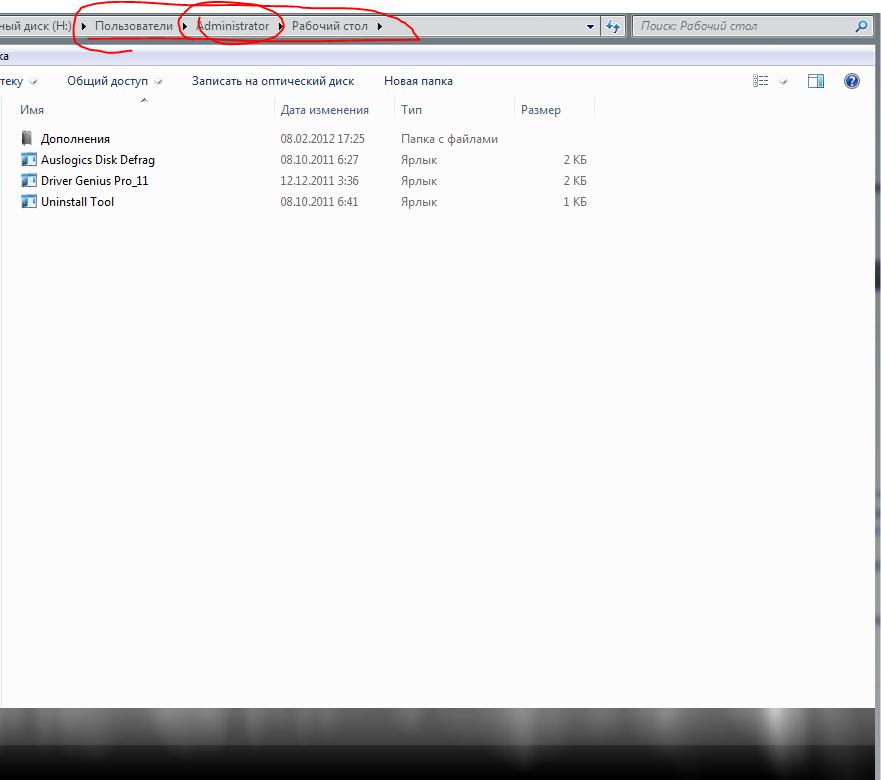Click the 2 КБ size of Driver Genius Pro_11
The image size is (881, 780).
click(575, 180)
